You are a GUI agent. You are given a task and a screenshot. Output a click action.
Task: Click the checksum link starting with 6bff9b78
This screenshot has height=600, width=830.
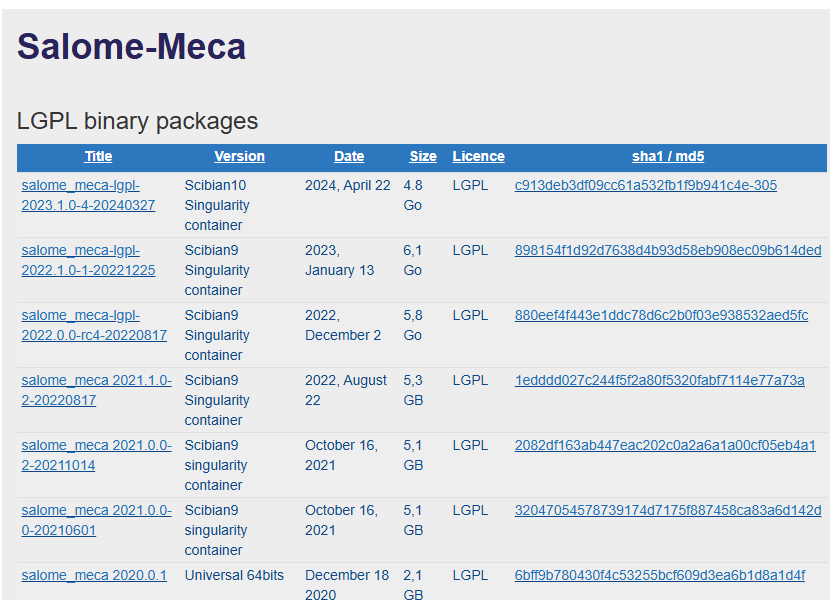659,575
